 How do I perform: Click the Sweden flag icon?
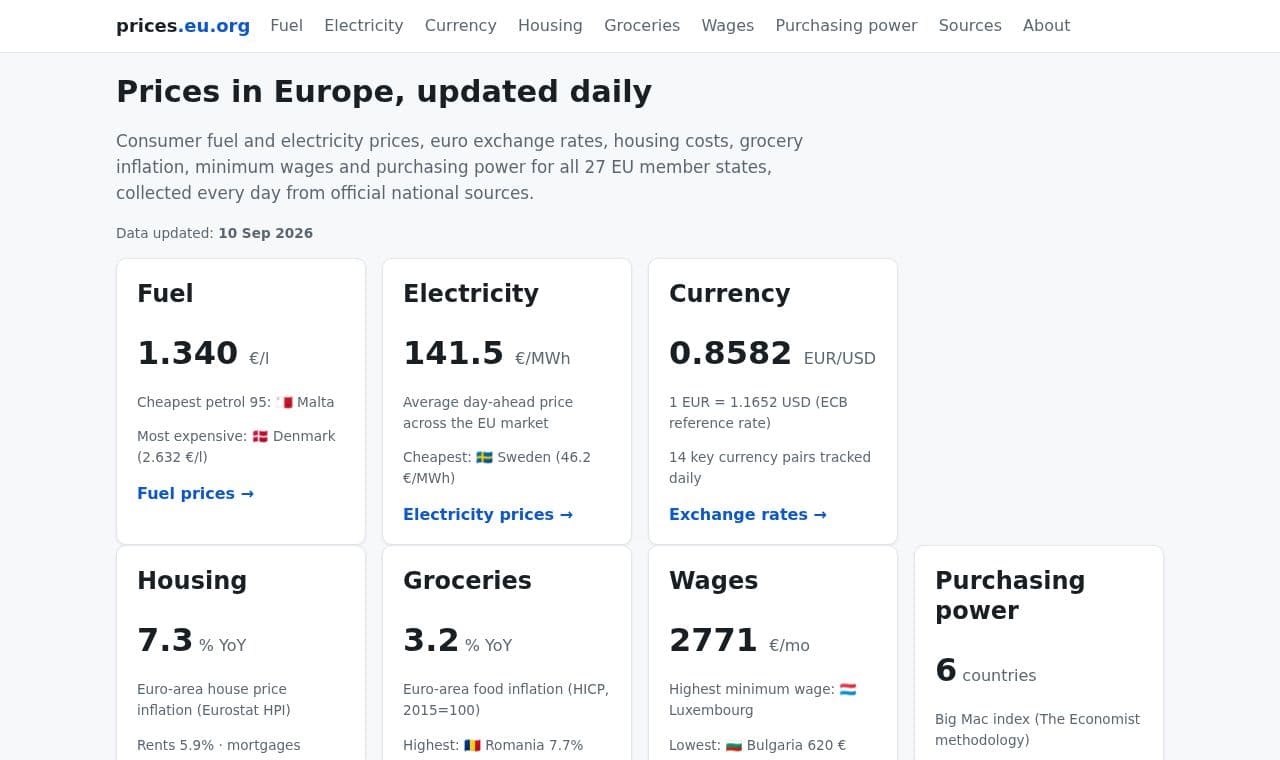point(484,457)
